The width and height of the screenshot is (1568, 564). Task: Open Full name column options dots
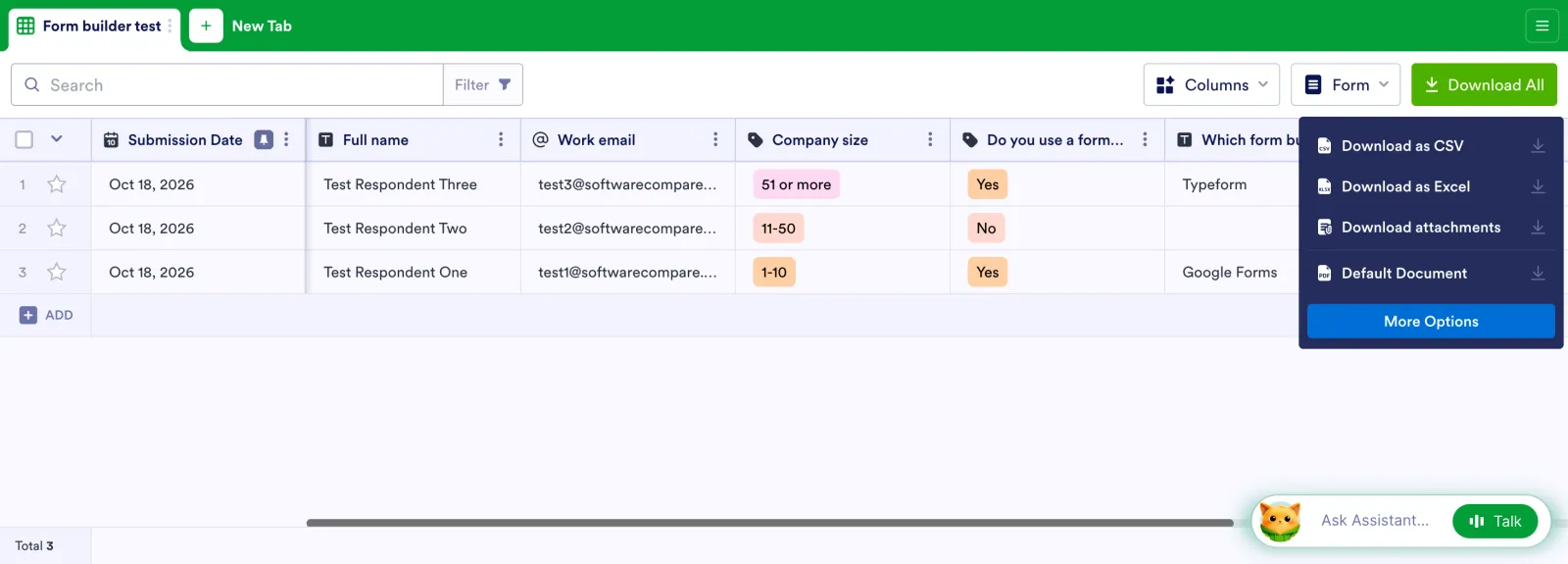(x=501, y=139)
